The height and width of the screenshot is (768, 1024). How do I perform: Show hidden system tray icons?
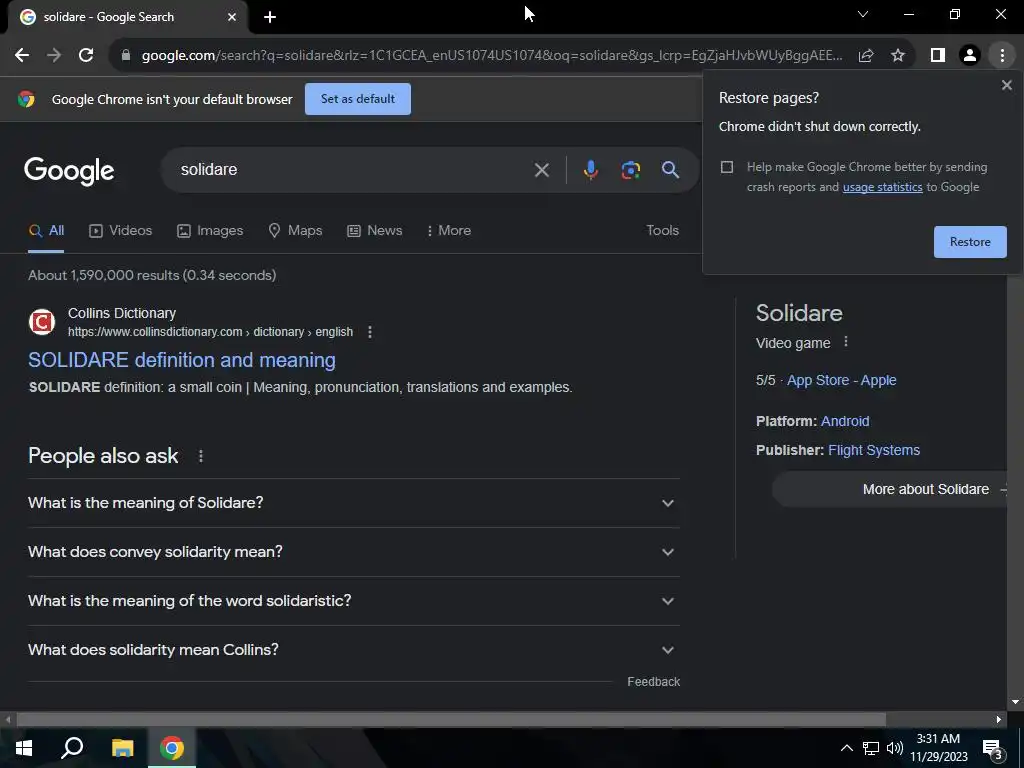pos(846,748)
